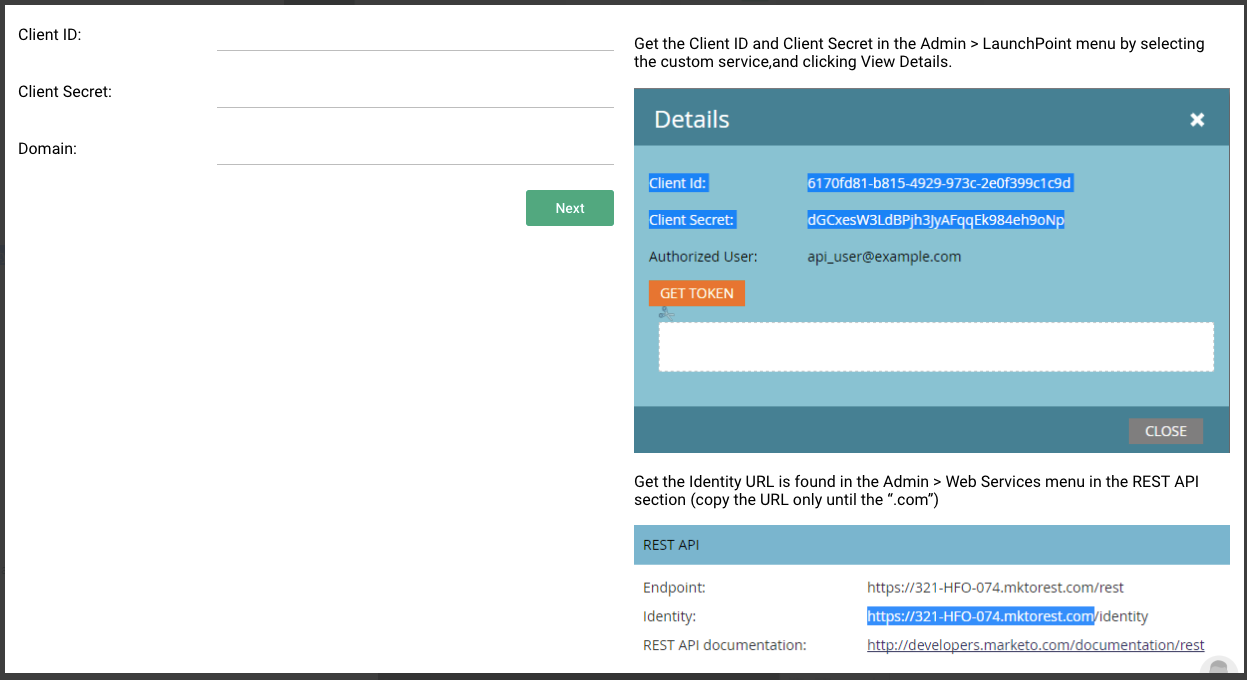Viewport: 1247px width, 680px height.
Task: Click the api_user@example.com authorized user text
Action: click(884, 256)
